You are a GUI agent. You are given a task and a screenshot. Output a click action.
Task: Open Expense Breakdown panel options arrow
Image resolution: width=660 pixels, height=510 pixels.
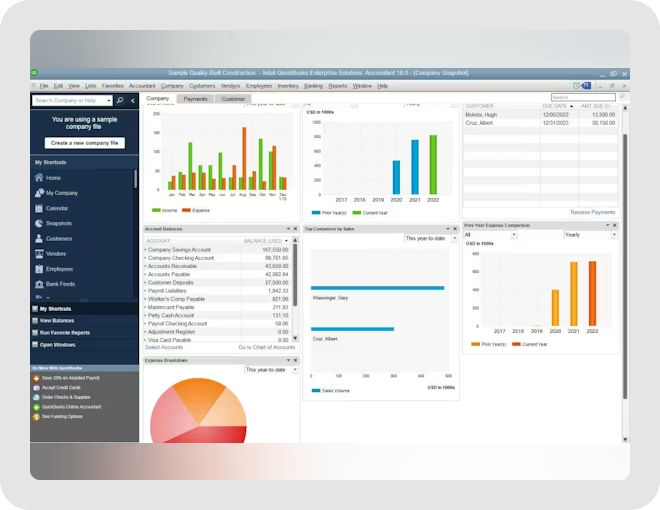click(x=288, y=360)
